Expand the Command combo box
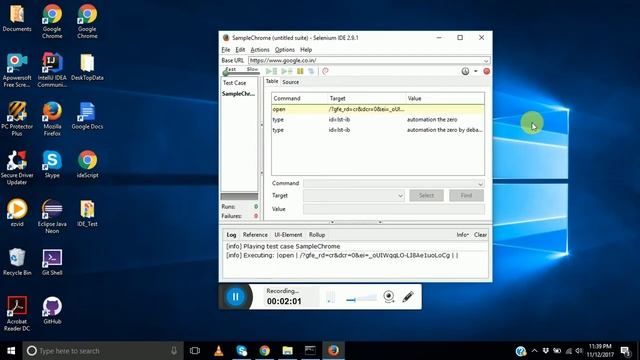 pyautogui.click(x=480, y=184)
